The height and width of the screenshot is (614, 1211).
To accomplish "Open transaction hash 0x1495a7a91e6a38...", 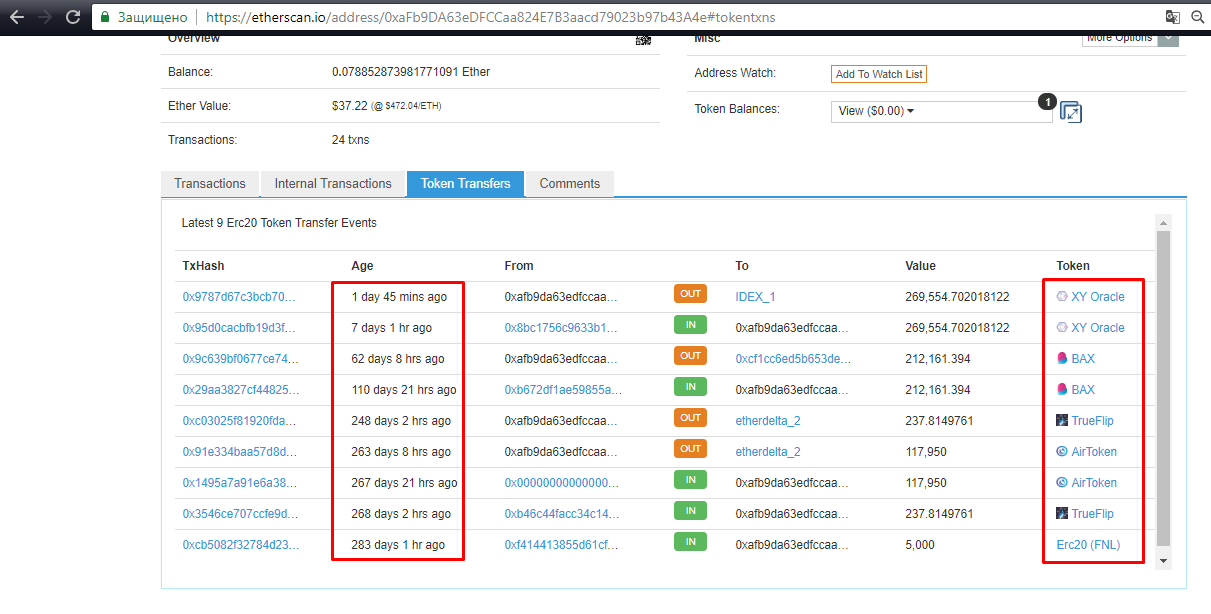I will coord(239,483).
